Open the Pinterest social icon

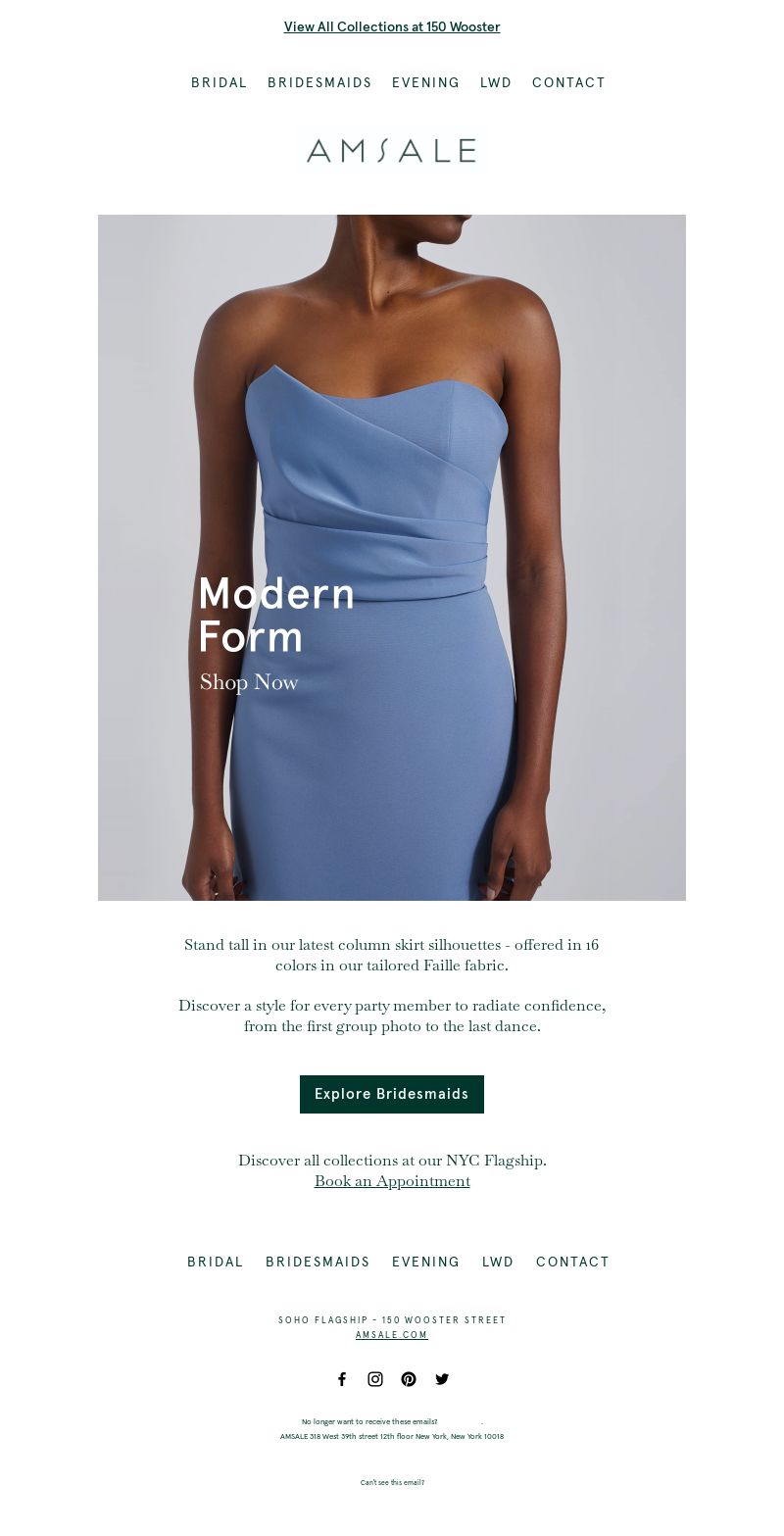coord(409,1379)
